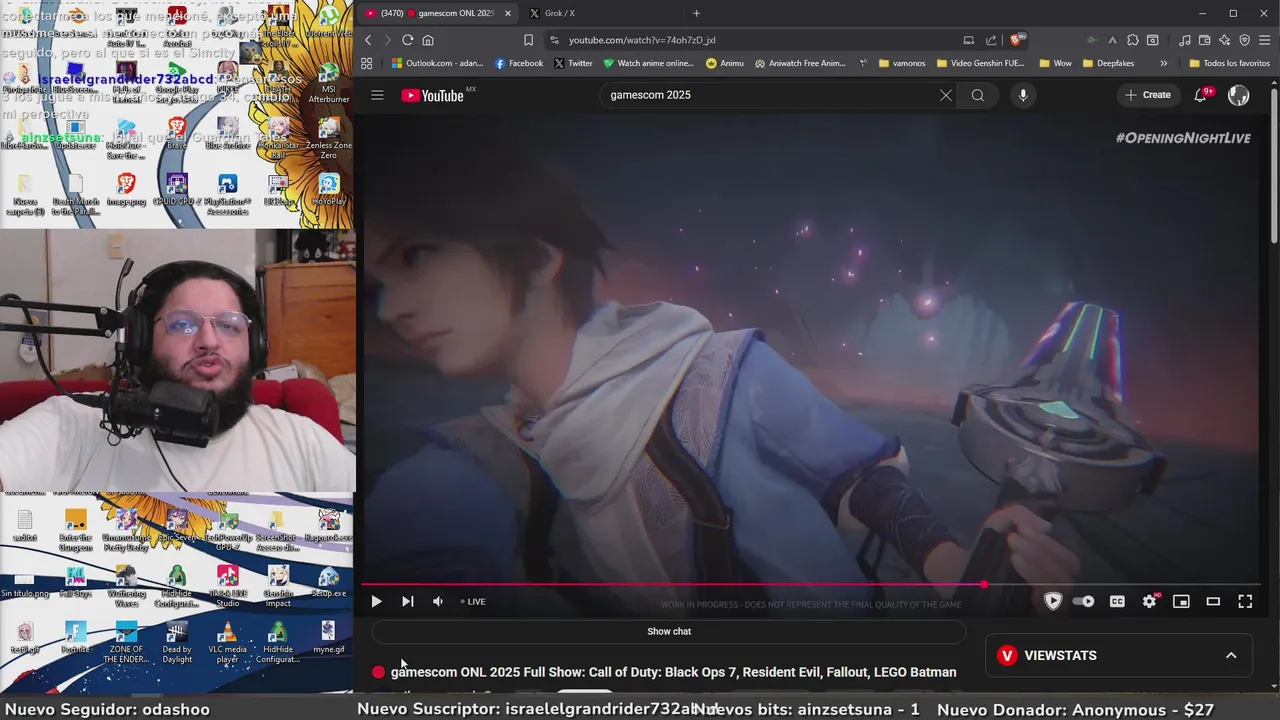
Task: Select the Enter the Gungeon desktop icon
Action: pos(75,530)
